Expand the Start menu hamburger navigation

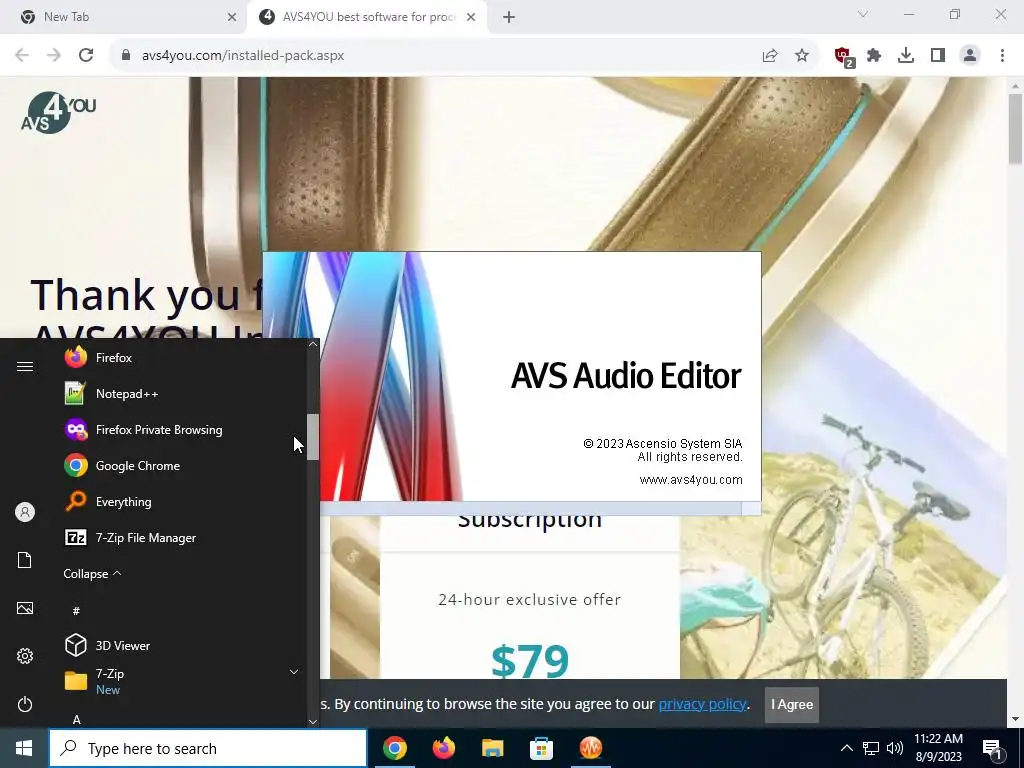25,366
